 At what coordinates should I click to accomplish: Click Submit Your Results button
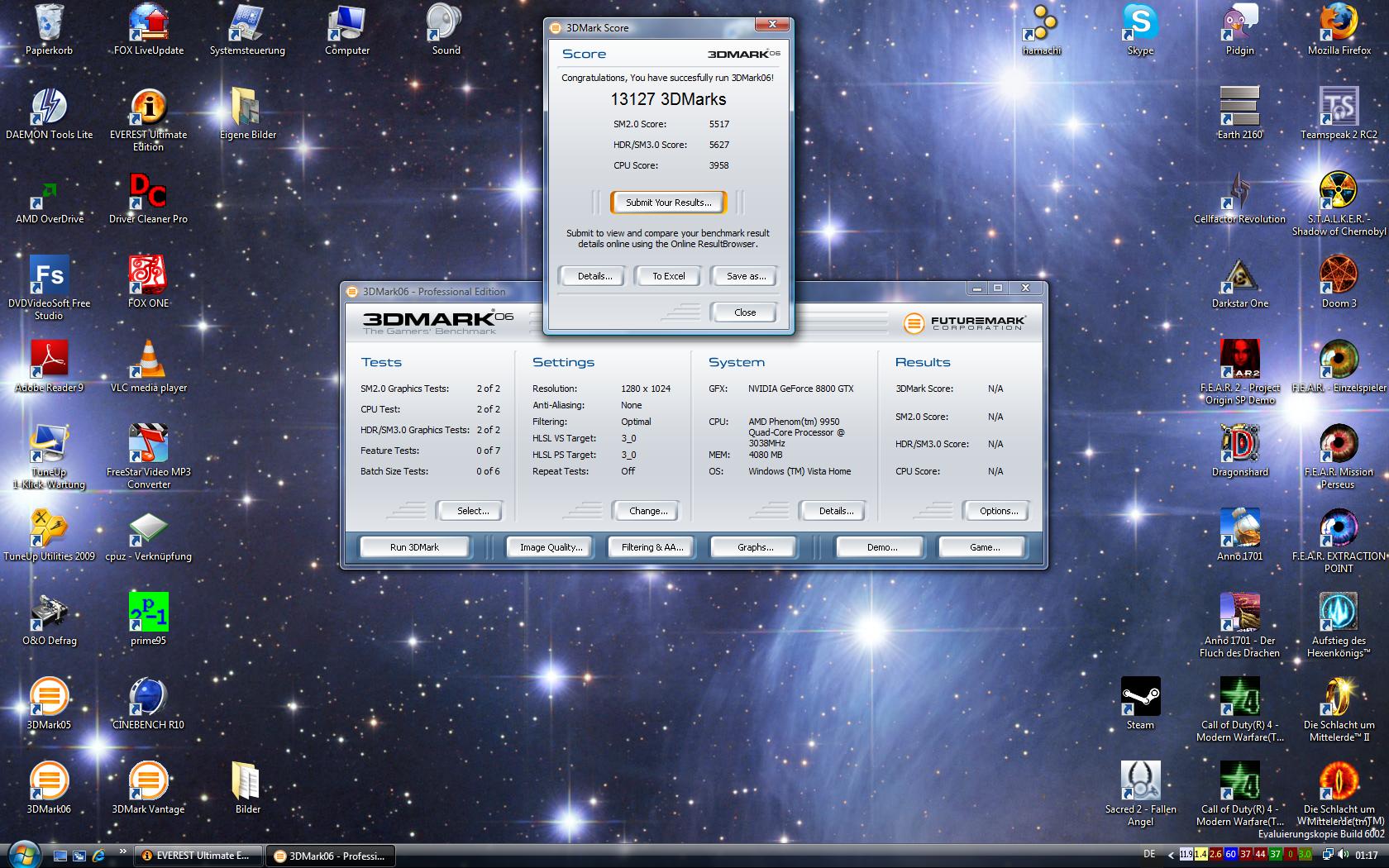point(668,203)
